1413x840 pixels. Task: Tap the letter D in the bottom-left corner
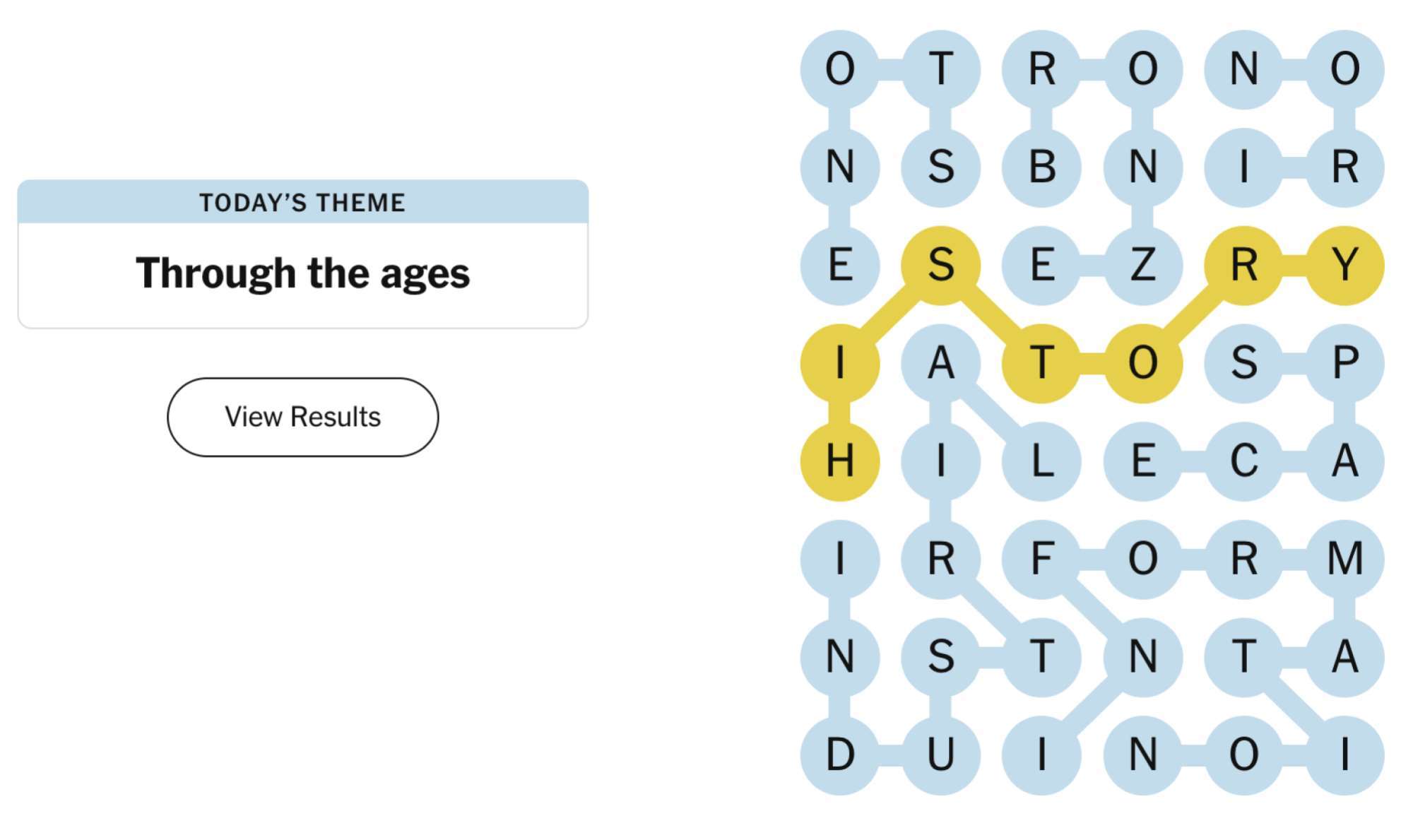tap(839, 753)
